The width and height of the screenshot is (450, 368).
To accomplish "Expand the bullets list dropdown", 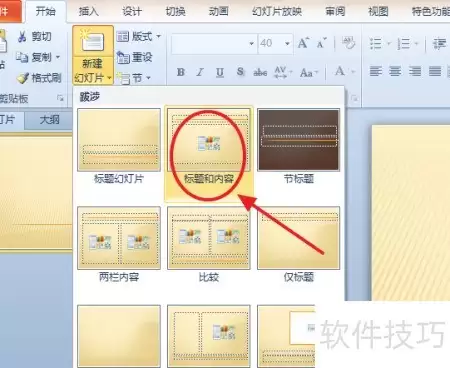I will point(389,43).
